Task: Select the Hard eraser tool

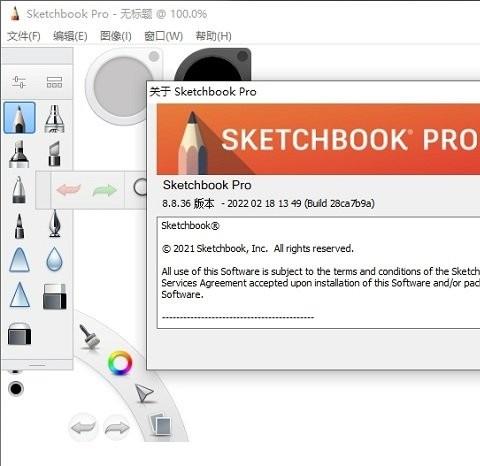Action: point(55,296)
